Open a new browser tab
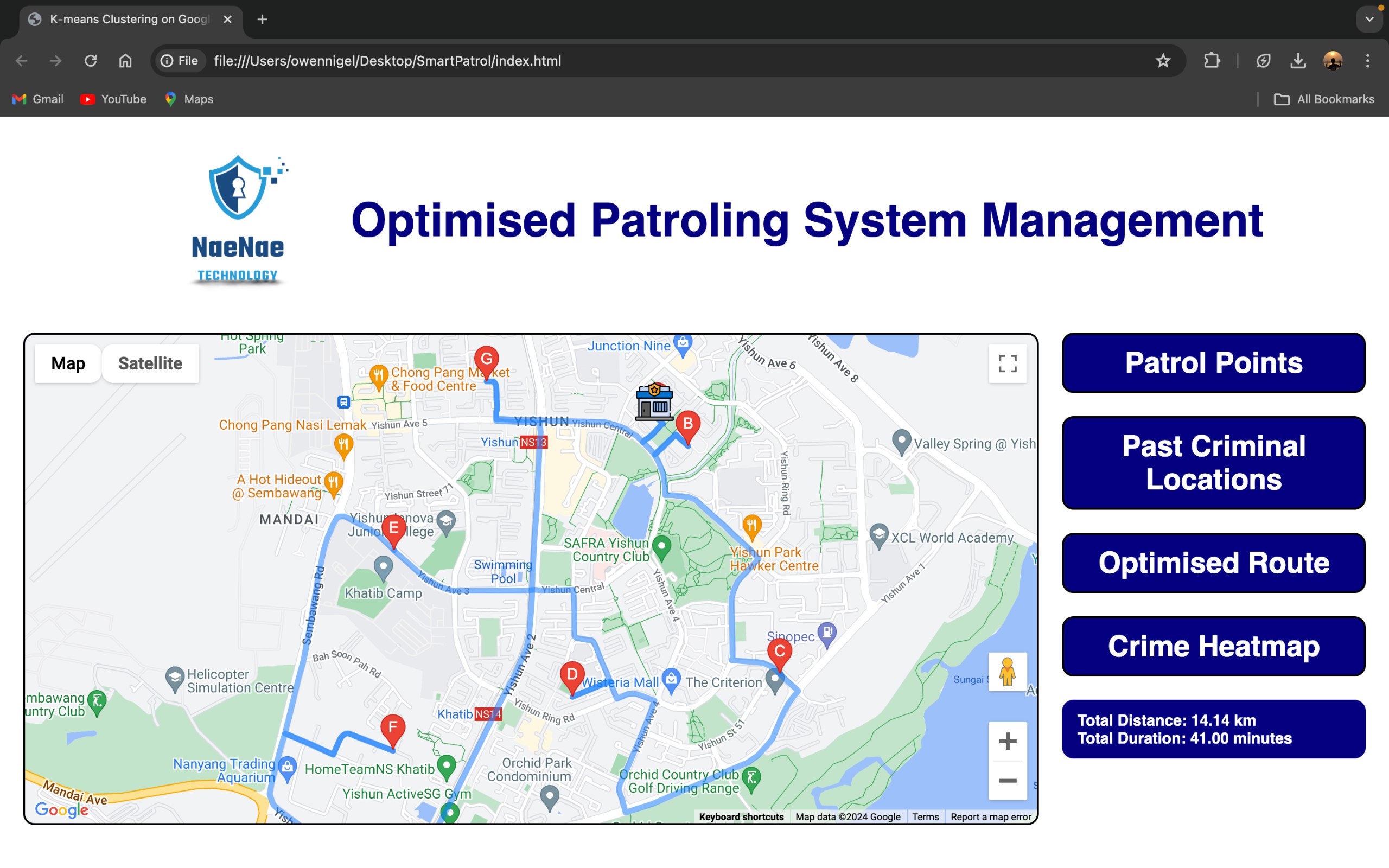 click(262, 20)
